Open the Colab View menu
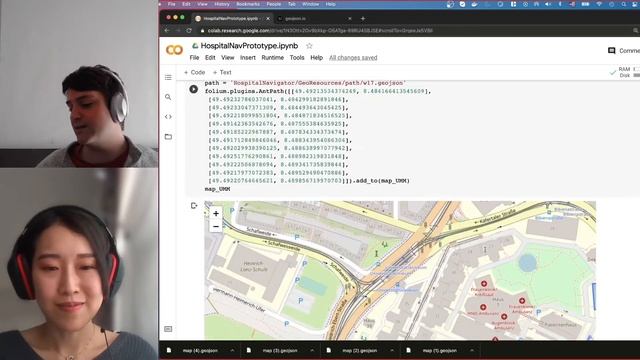 227,58
